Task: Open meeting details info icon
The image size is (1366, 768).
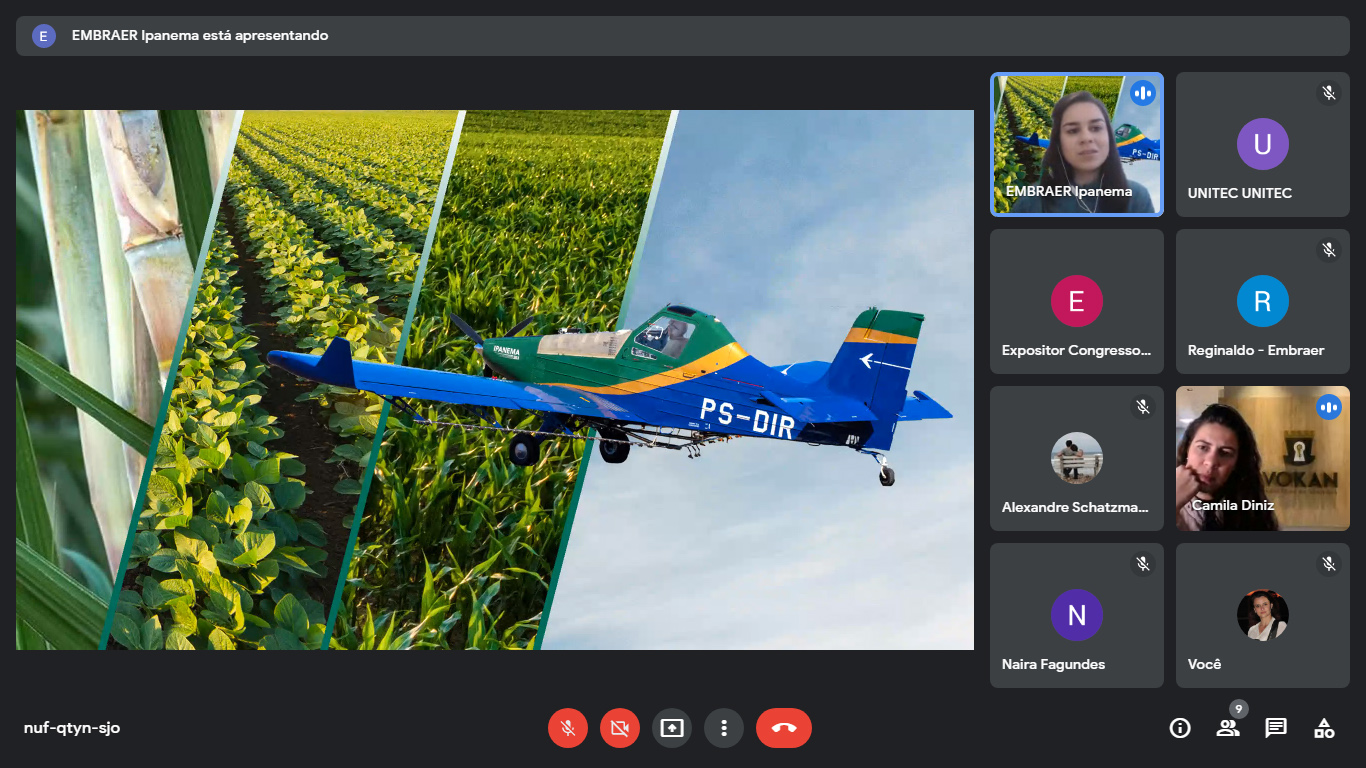Action: tap(1180, 728)
